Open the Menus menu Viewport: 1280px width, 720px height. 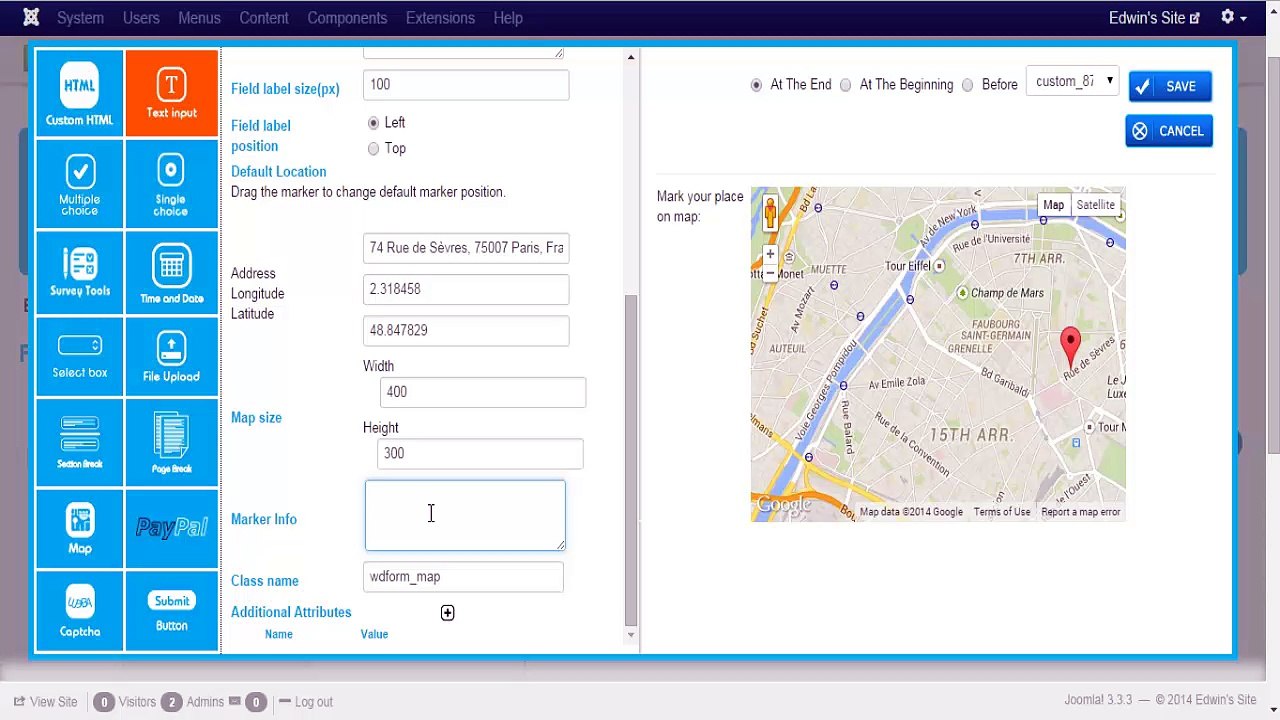pos(199,18)
